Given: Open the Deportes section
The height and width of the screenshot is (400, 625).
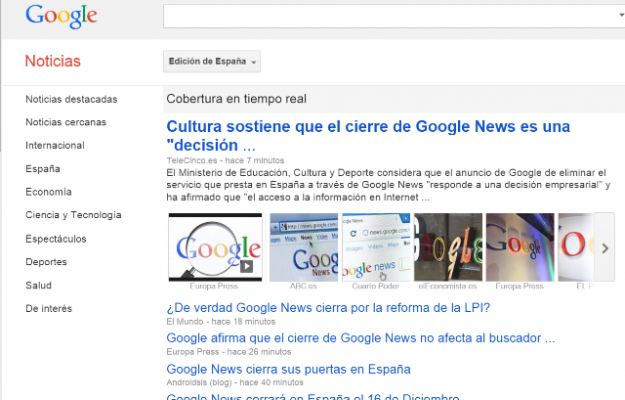Looking at the screenshot, I should pos(46,262).
